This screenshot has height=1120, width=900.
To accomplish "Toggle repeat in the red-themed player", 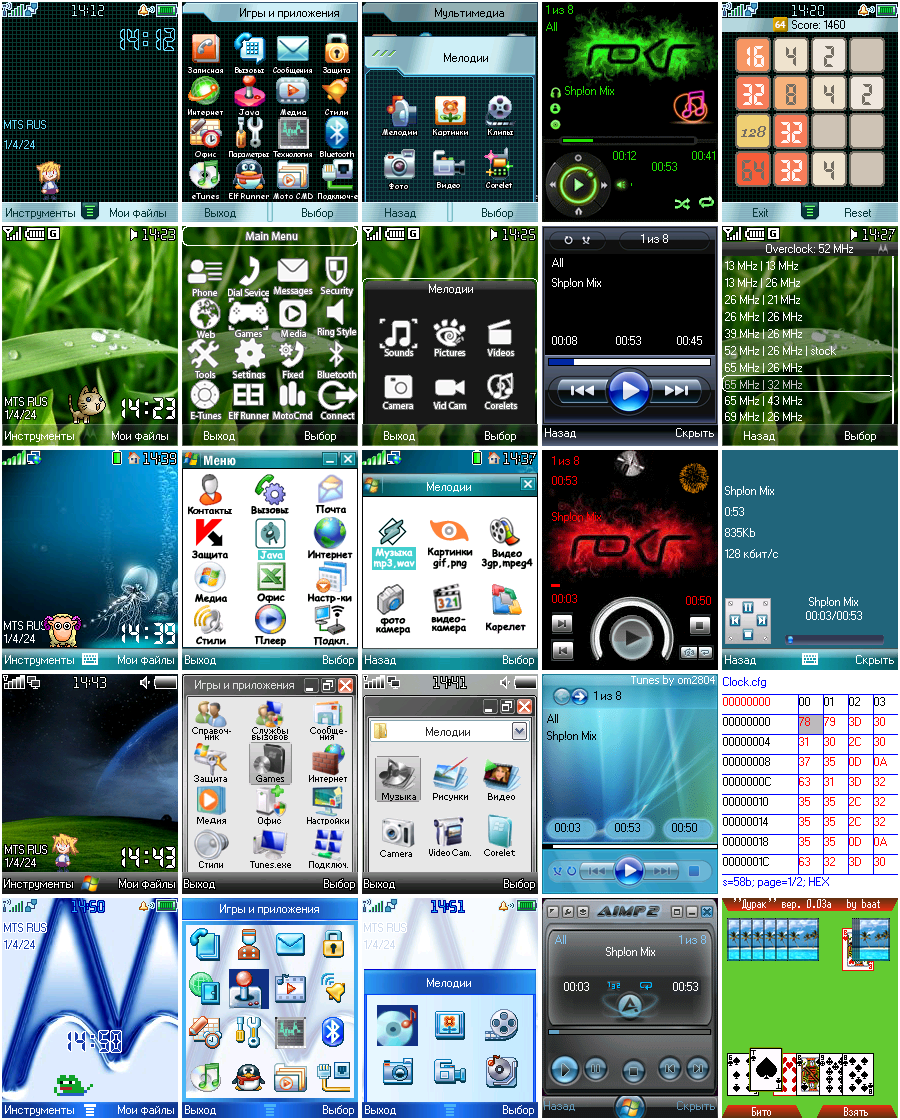I will [705, 652].
